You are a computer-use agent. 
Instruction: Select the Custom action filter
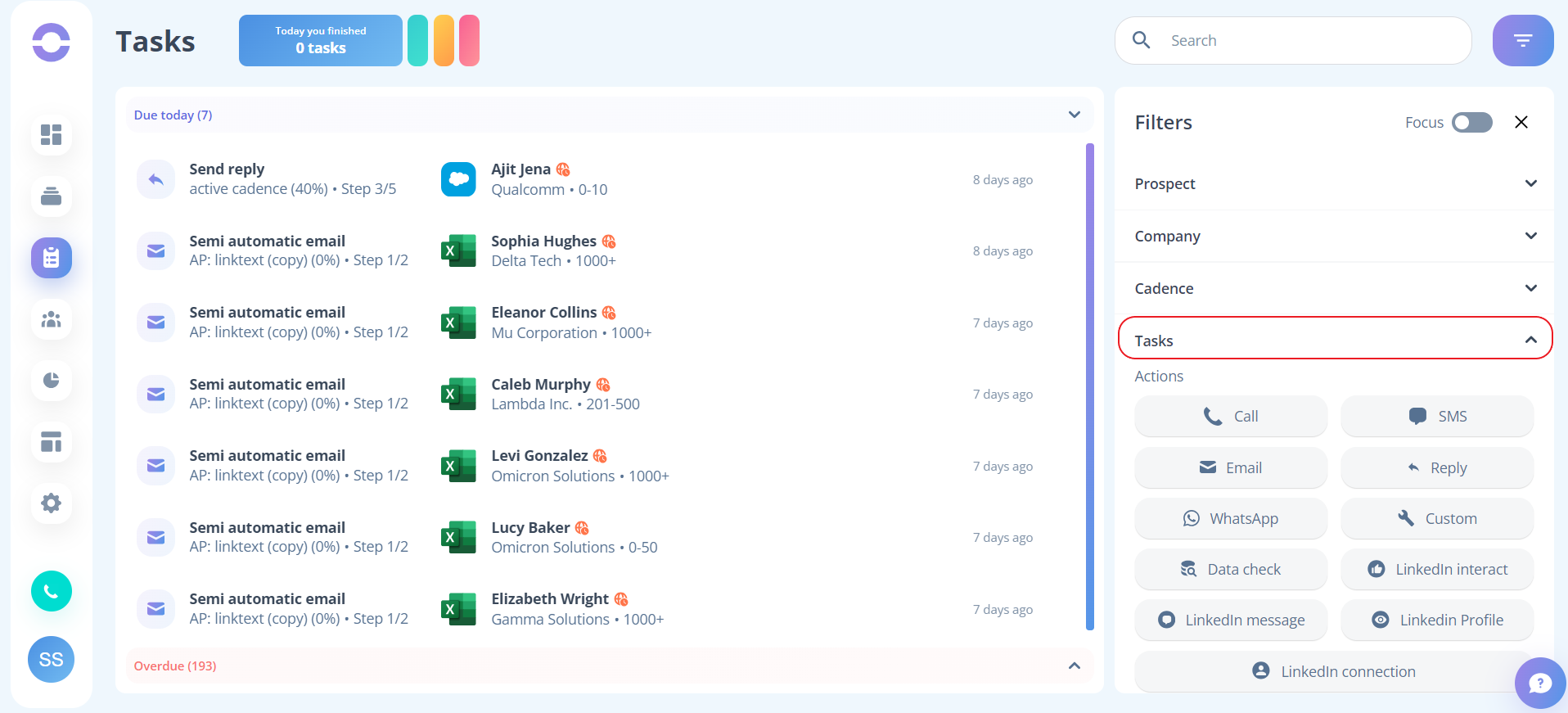[1437, 518]
